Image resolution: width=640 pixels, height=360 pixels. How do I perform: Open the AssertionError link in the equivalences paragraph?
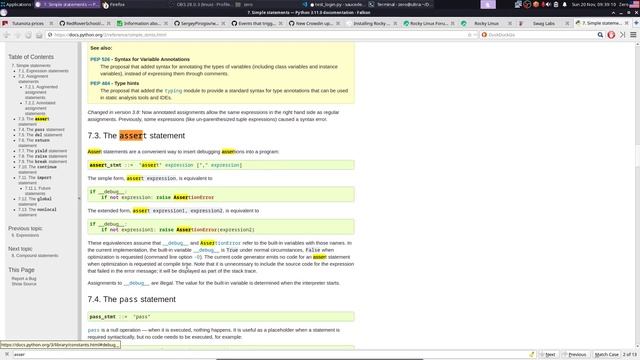[x=220, y=243]
